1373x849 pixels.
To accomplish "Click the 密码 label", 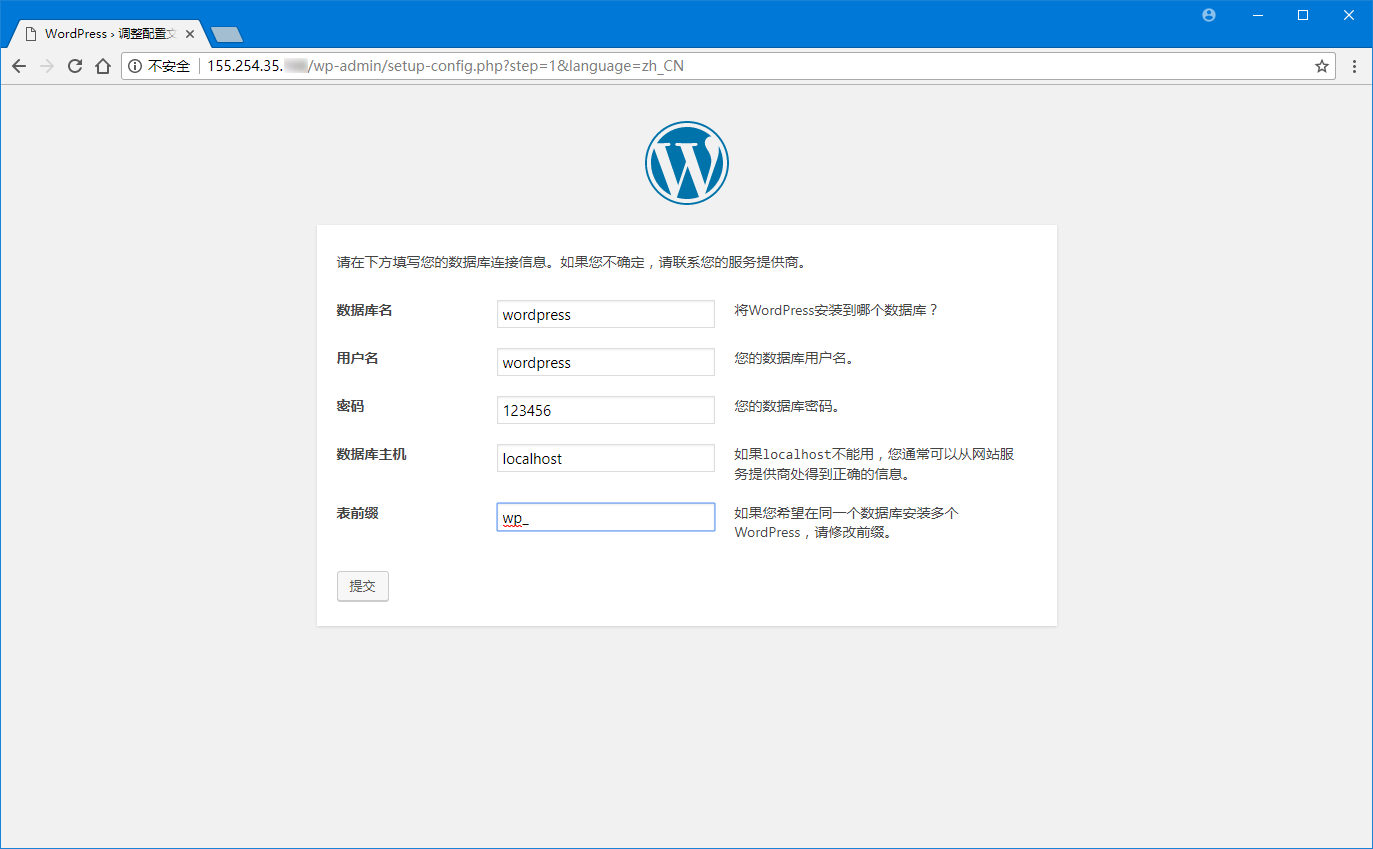I will [x=351, y=406].
